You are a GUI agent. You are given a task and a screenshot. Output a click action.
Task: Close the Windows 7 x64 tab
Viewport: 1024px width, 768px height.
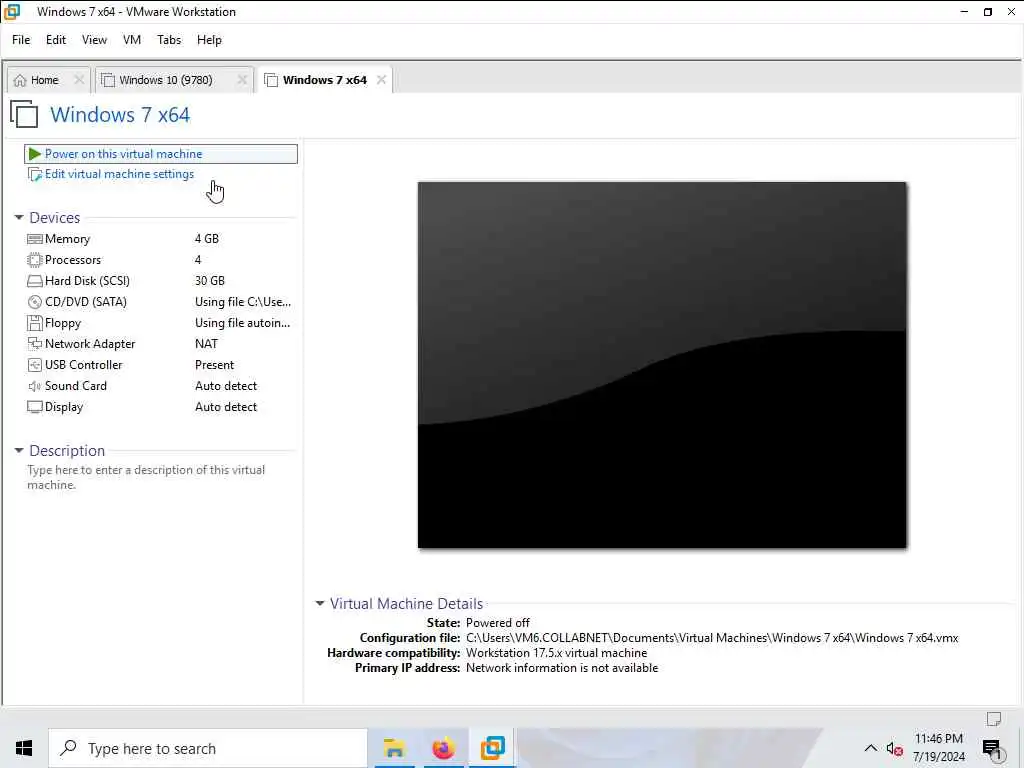click(381, 80)
